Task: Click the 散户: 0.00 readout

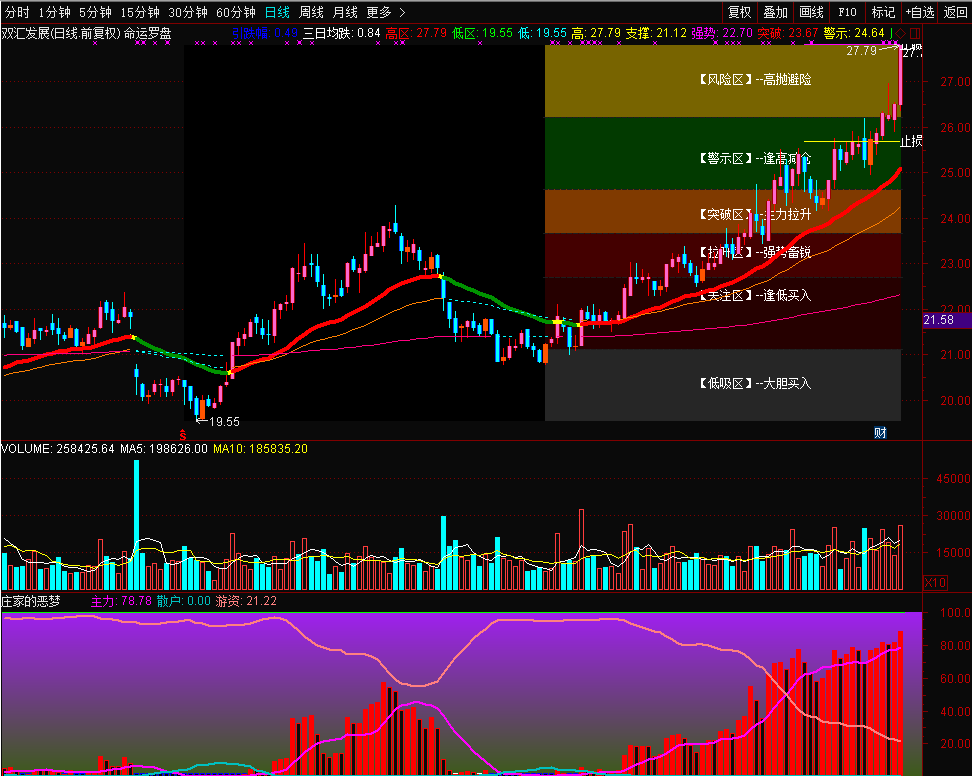Action: pyautogui.click(x=183, y=601)
